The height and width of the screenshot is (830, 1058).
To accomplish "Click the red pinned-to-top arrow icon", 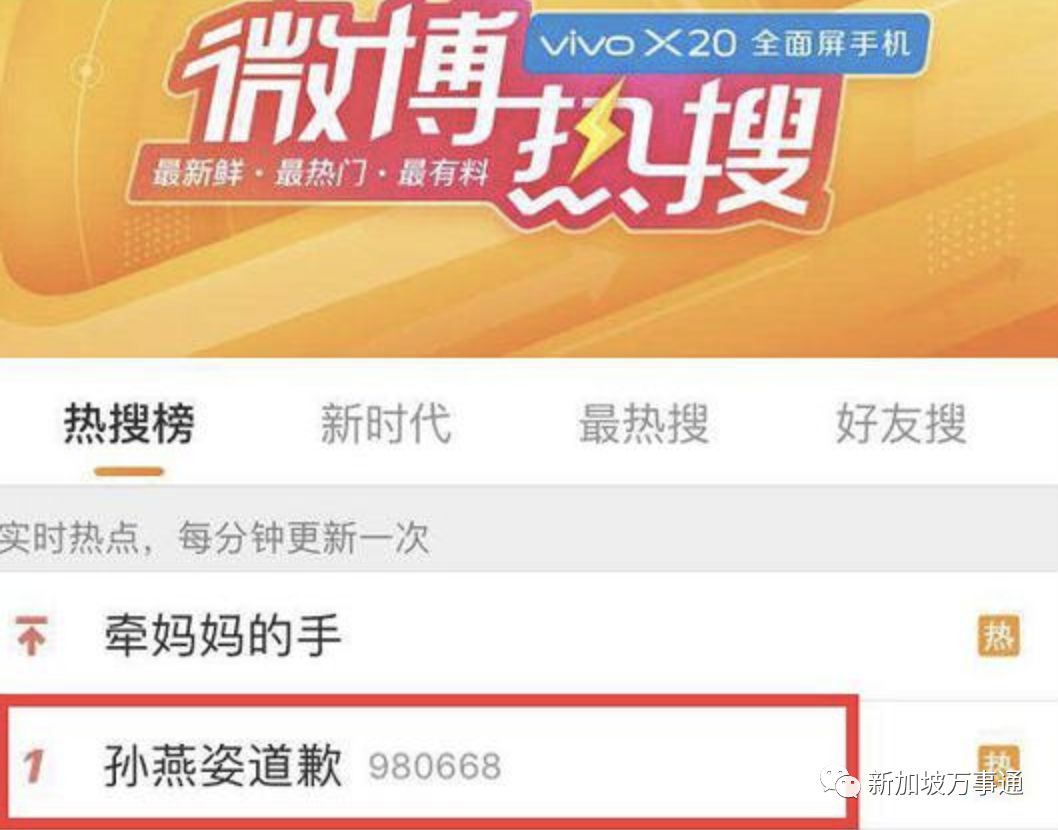I will (31, 636).
